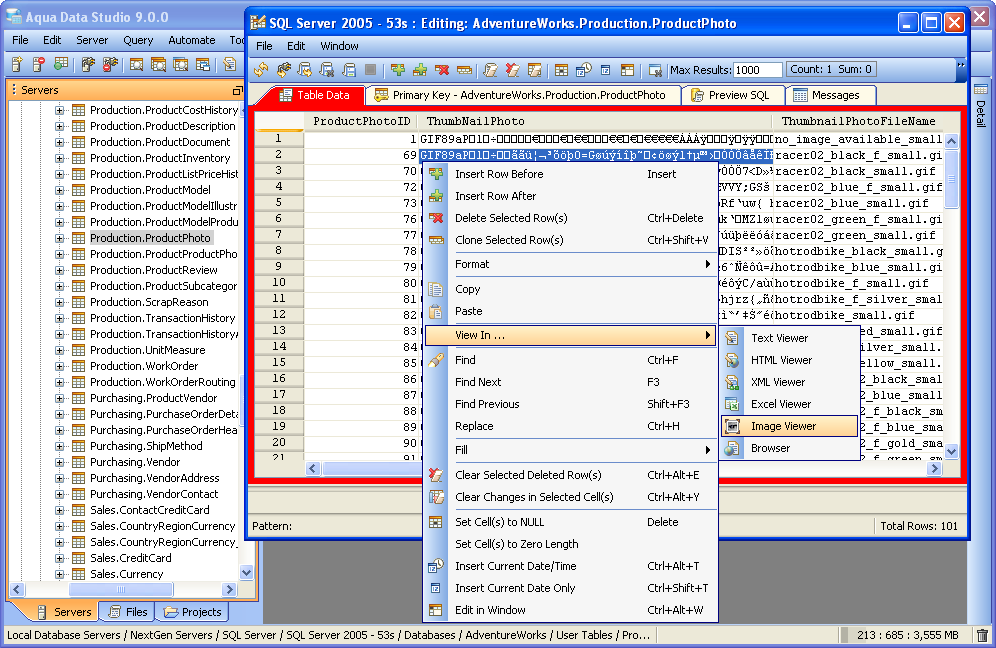Choose Set Cell(s) to NULL
This screenshot has width=996, height=648.
pyautogui.click(x=570, y=522)
